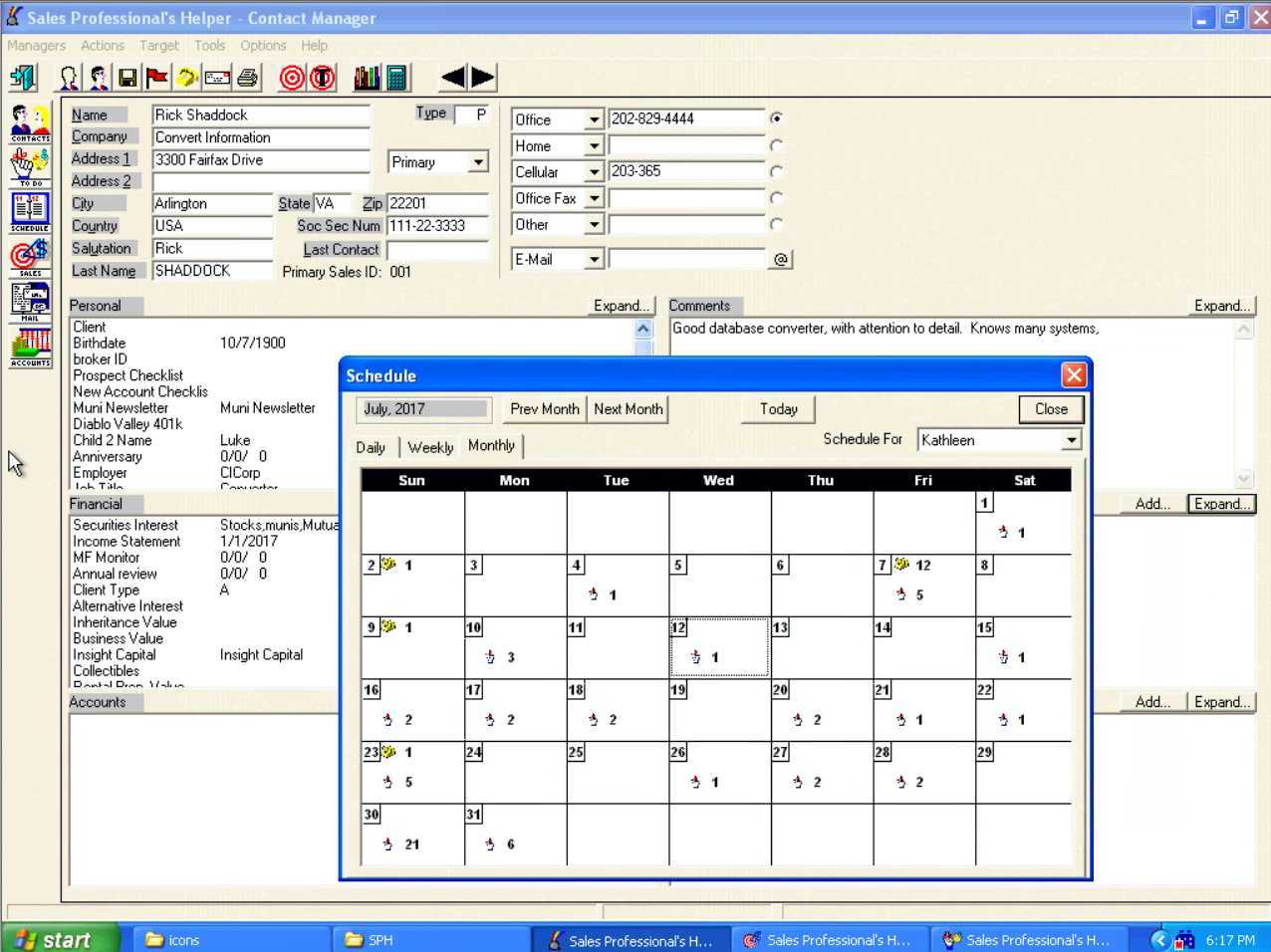1271x952 pixels.
Task: Open the E-Mail type dropdown
Action: tap(594, 260)
